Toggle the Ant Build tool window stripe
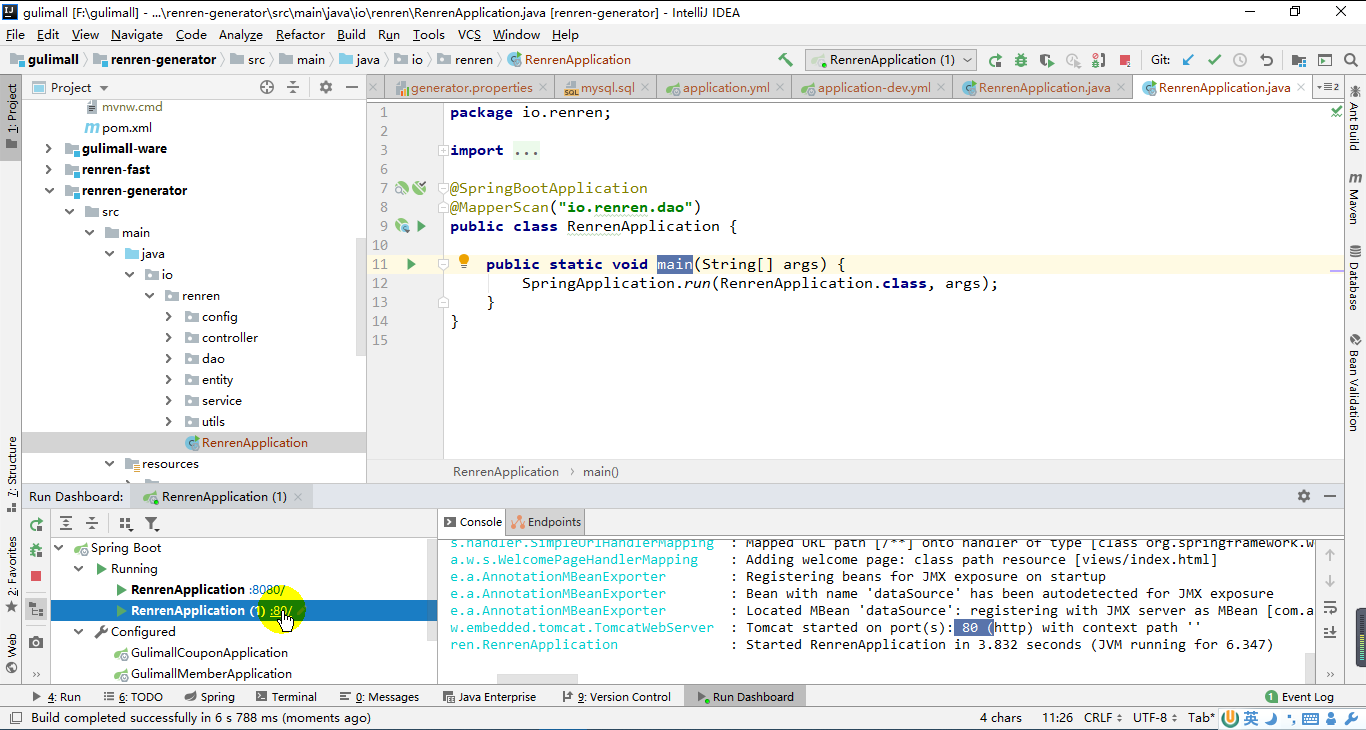The width and height of the screenshot is (1366, 730). 1355,119
